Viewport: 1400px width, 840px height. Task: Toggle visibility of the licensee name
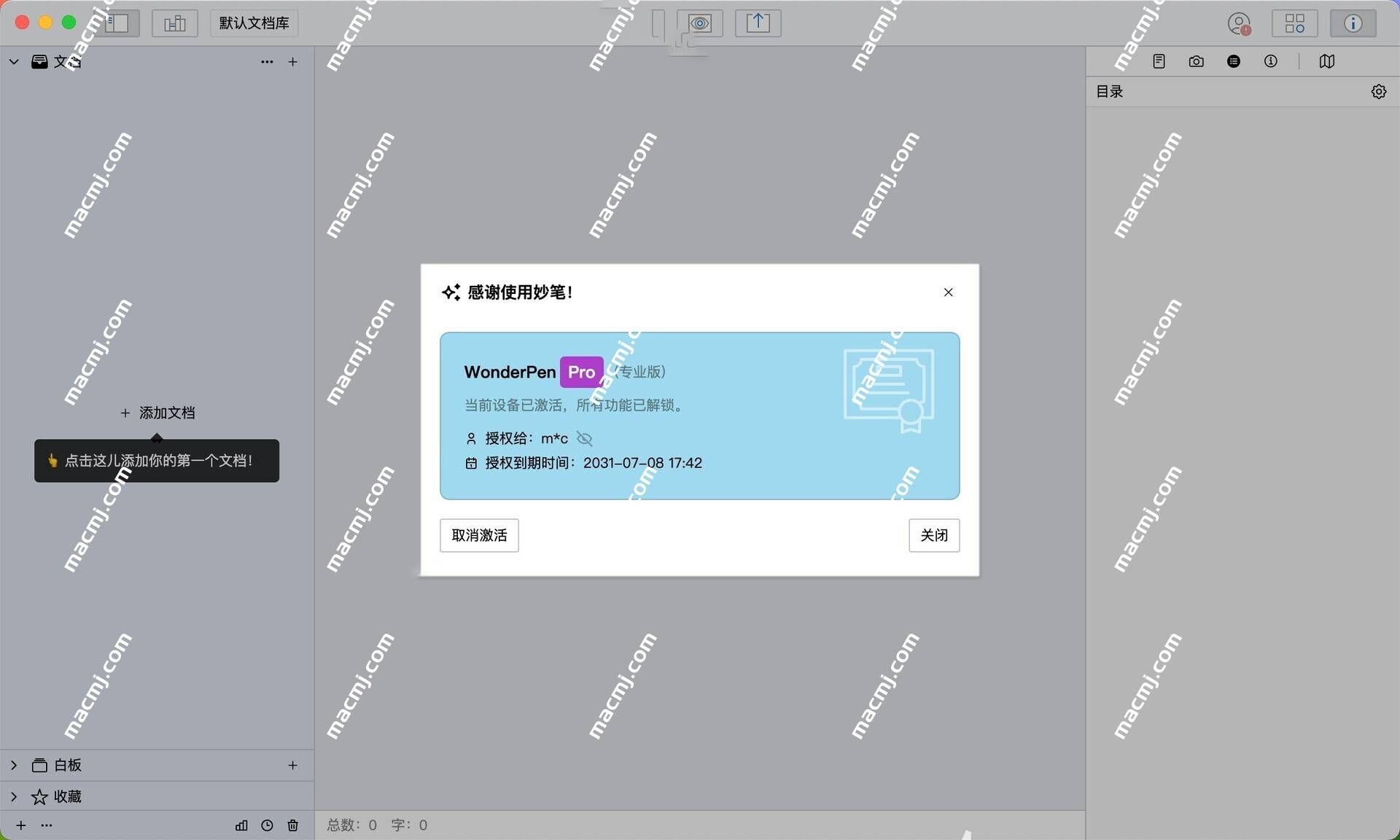tap(585, 438)
